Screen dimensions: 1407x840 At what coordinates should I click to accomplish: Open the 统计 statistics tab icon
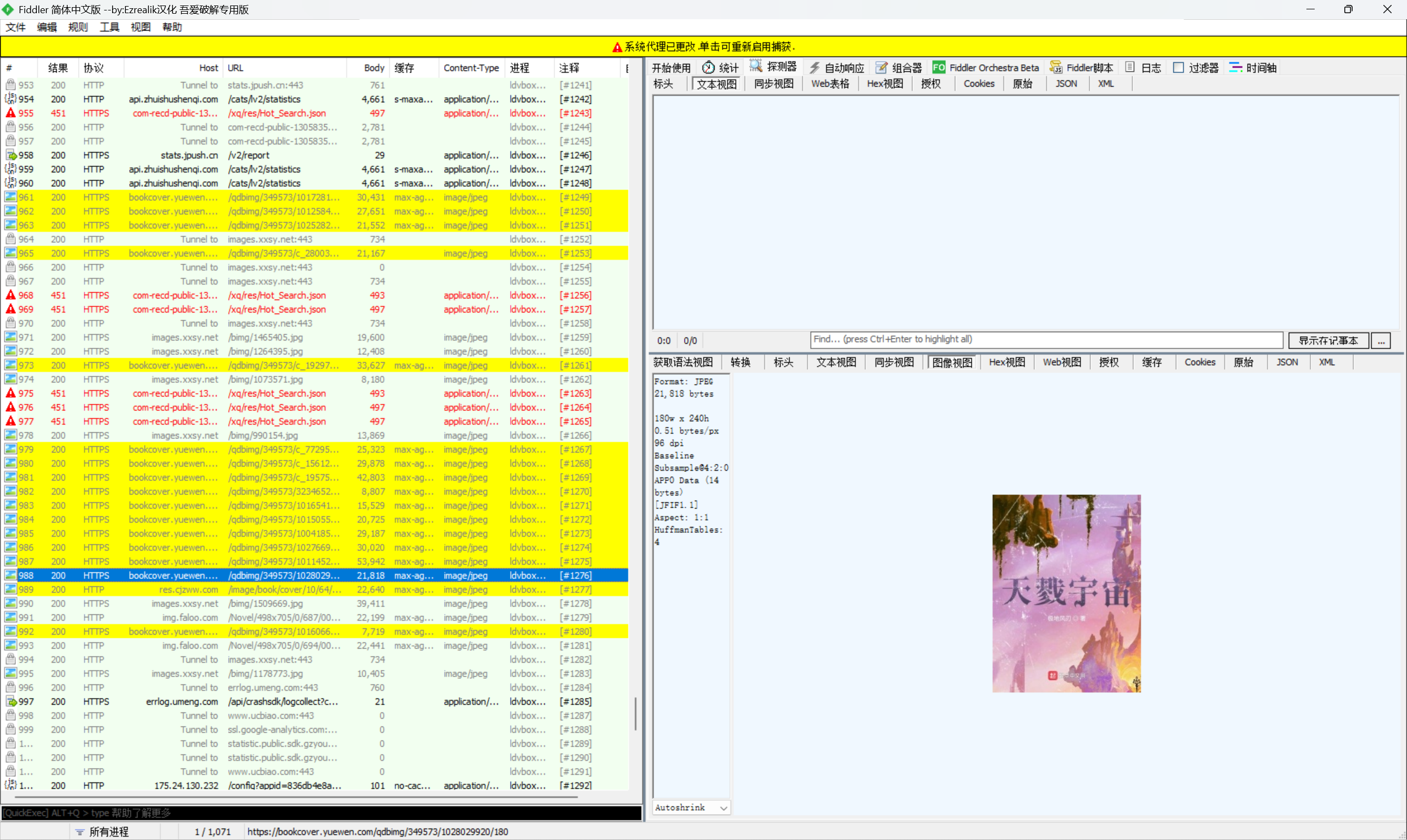tap(708, 68)
